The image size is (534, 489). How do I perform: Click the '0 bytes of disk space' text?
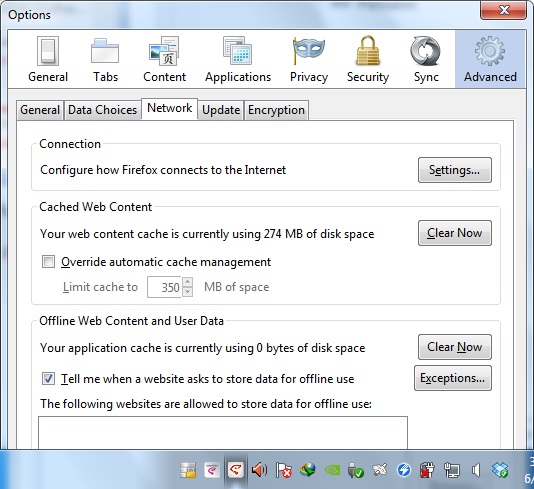311,348
